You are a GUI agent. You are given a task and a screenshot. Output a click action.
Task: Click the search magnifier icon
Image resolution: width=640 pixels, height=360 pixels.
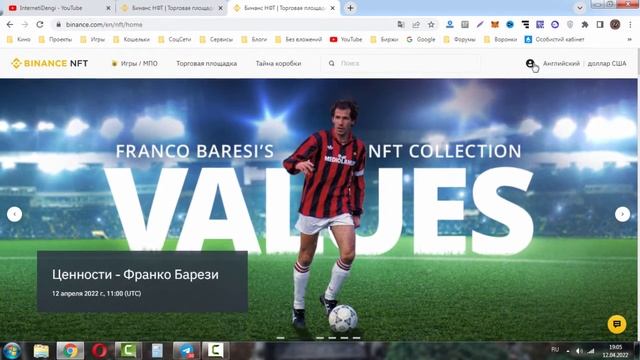[x=331, y=63]
